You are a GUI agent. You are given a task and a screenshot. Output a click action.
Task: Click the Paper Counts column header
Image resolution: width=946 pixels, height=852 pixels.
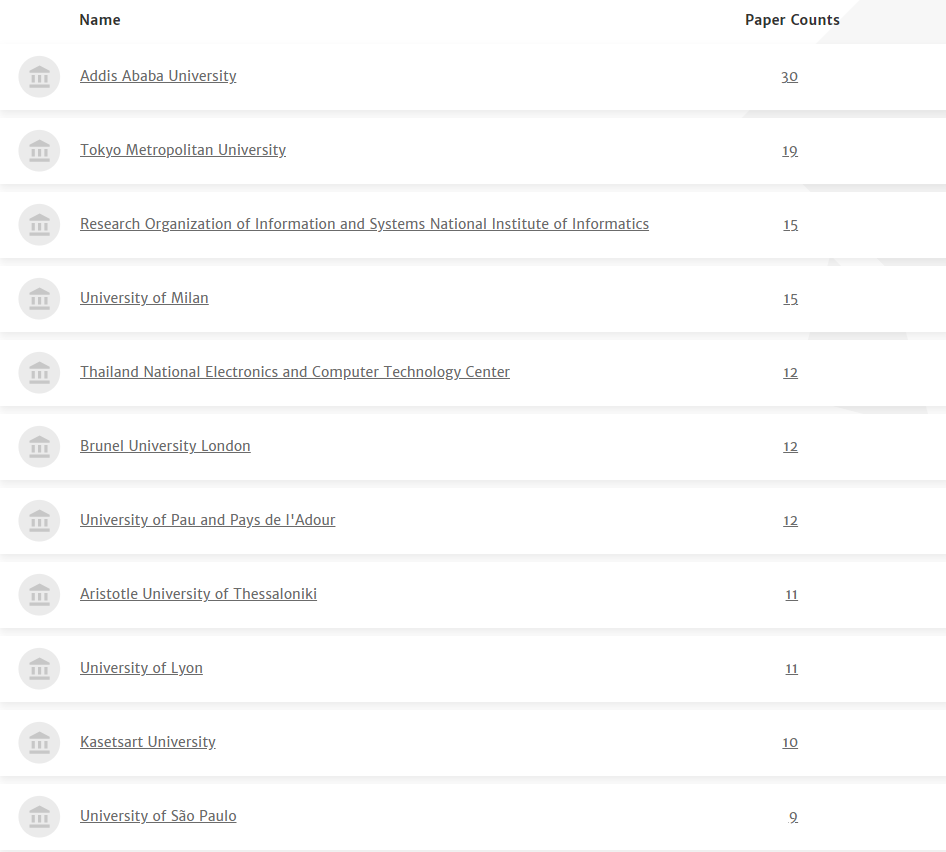(792, 20)
